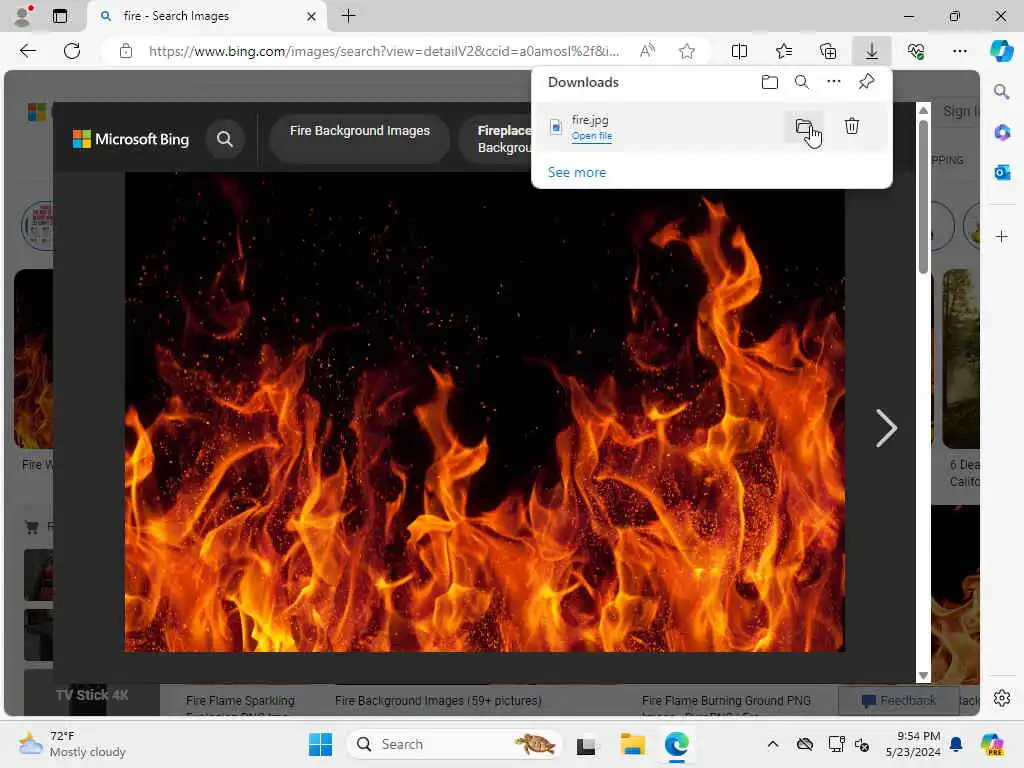
Task: Open Copilot sidebar
Action: pos(1001,51)
